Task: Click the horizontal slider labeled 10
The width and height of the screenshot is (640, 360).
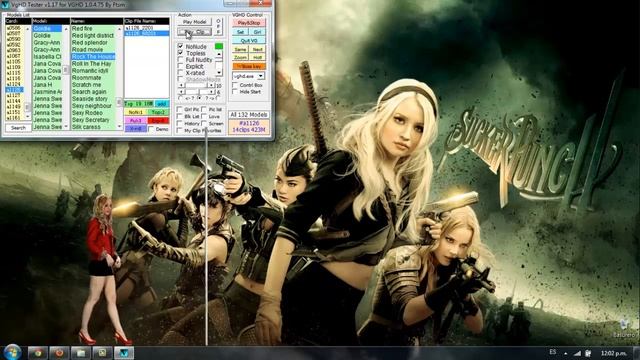Action: (198, 85)
